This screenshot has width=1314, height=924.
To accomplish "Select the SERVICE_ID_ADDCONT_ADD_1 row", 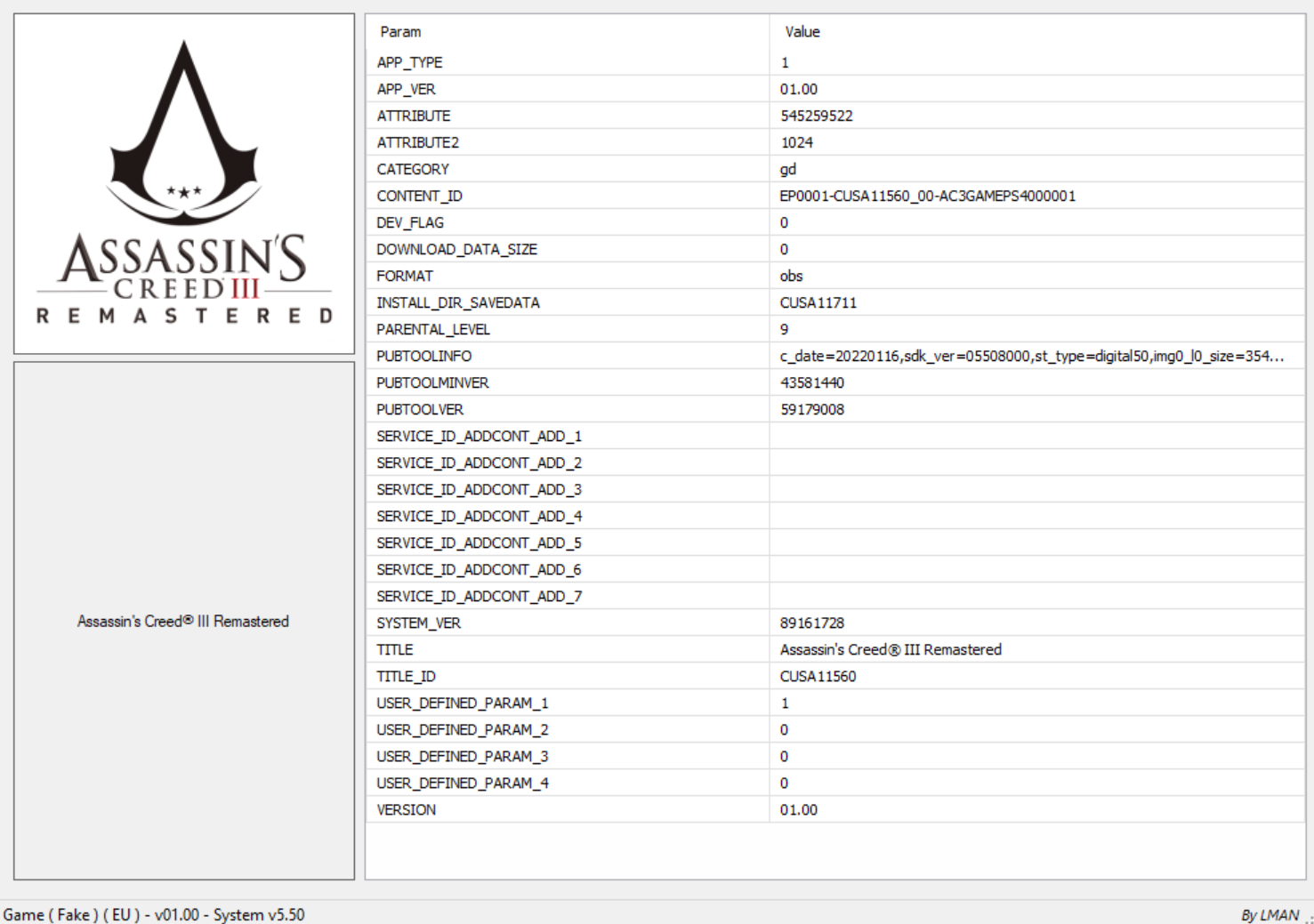I will [x=479, y=436].
